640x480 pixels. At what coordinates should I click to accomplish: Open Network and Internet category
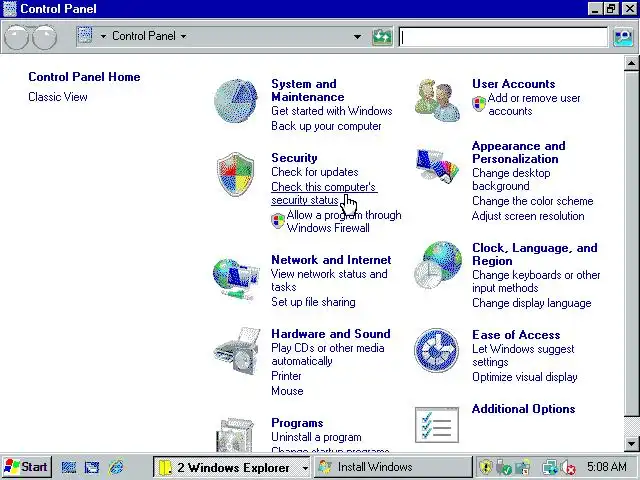point(331,260)
